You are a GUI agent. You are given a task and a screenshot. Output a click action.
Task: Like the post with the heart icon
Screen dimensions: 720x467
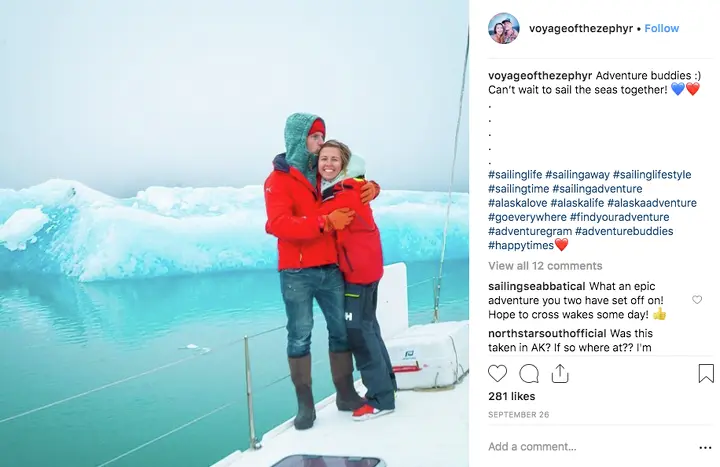497,374
